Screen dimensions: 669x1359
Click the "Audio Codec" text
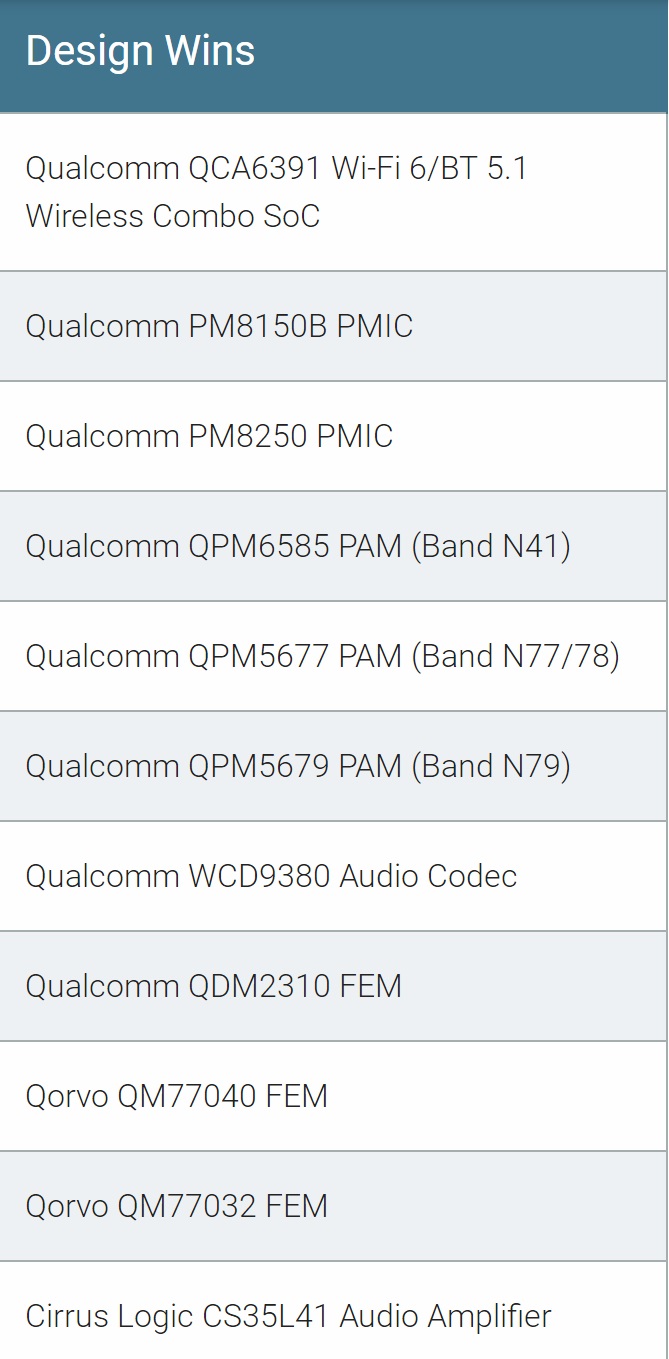(428, 876)
